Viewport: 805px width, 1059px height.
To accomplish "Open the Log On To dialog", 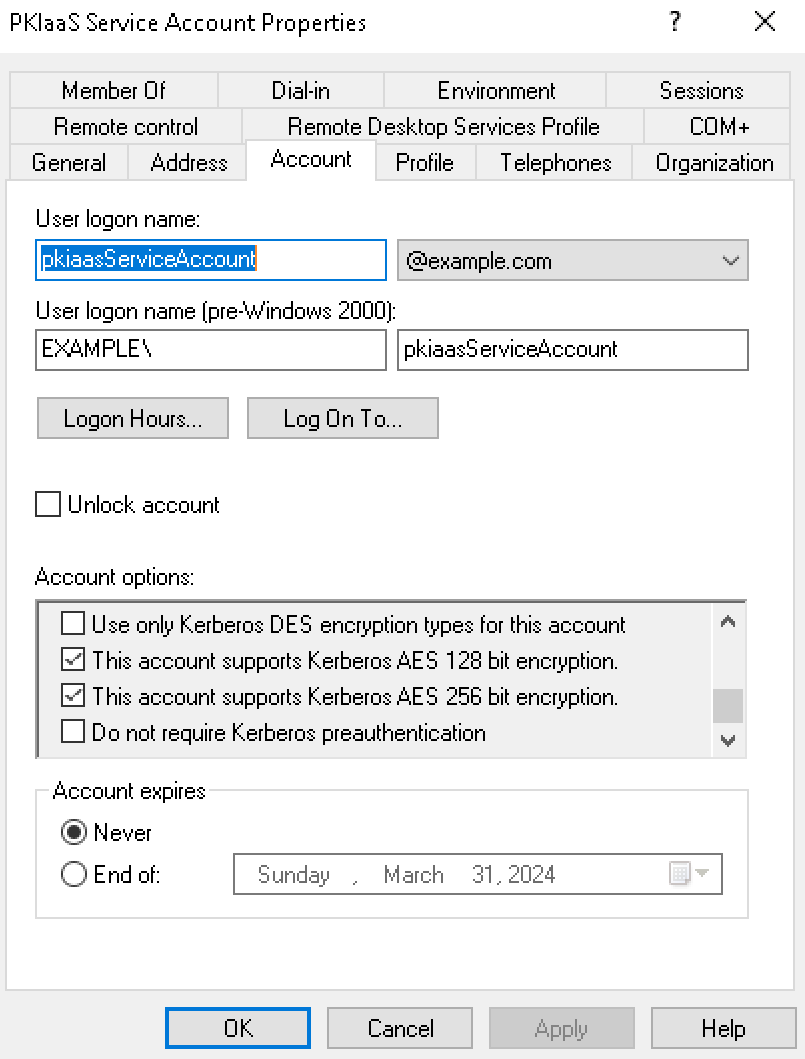I will (x=342, y=419).
